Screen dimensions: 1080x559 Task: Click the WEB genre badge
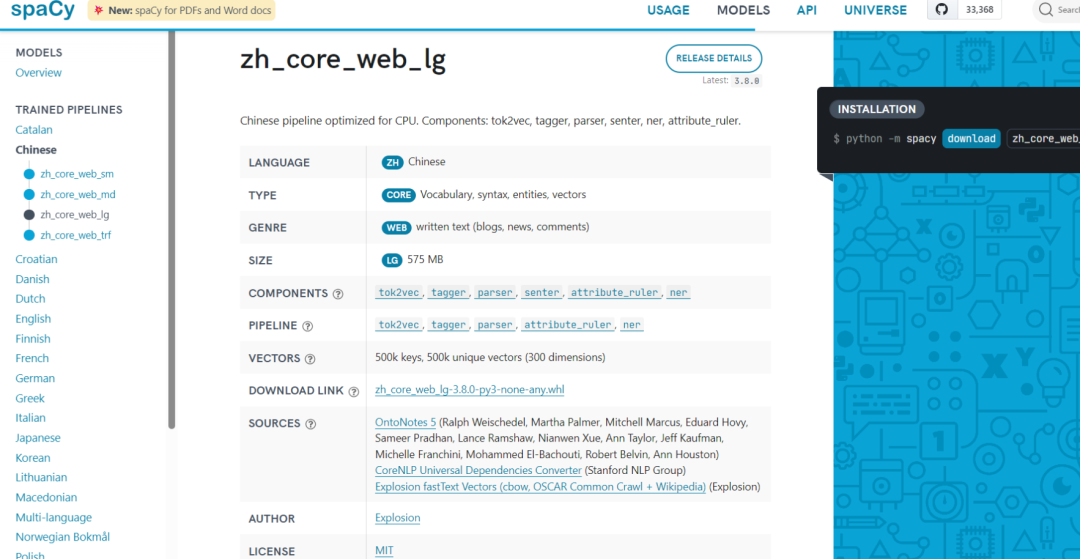pos(397,227)
